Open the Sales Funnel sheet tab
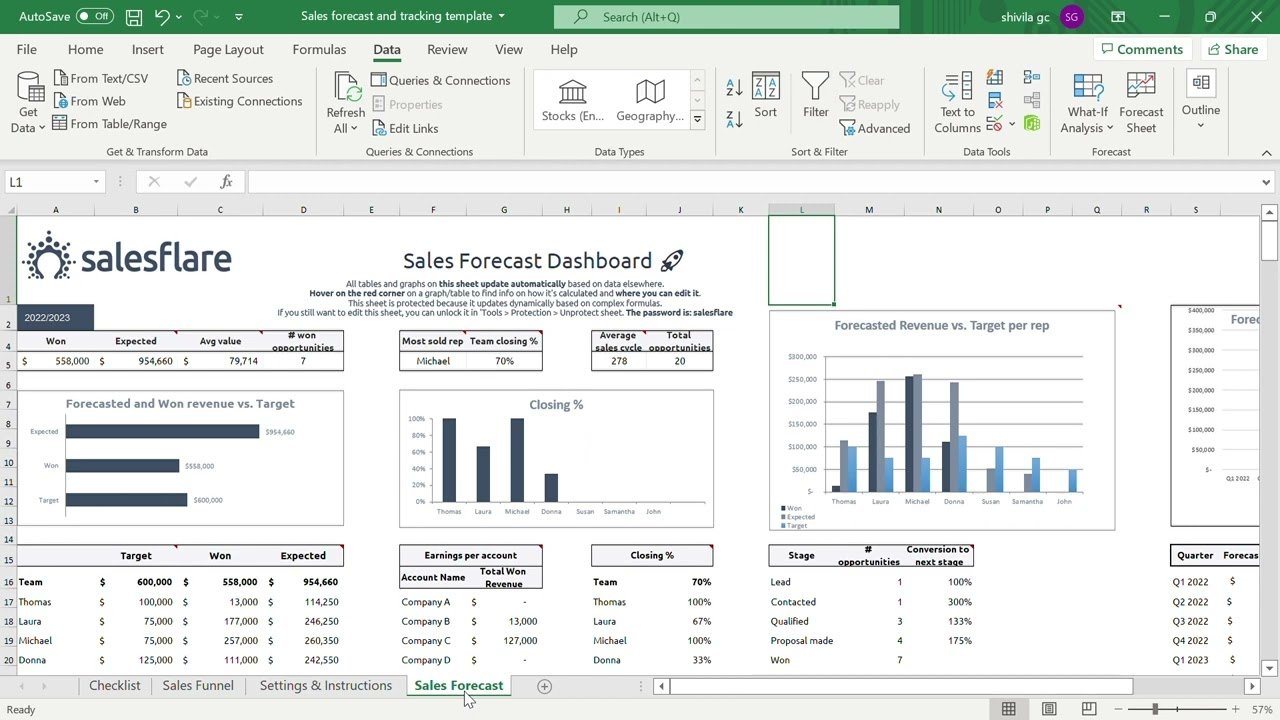Screen dimensions: 1280x720 [198, 686]
